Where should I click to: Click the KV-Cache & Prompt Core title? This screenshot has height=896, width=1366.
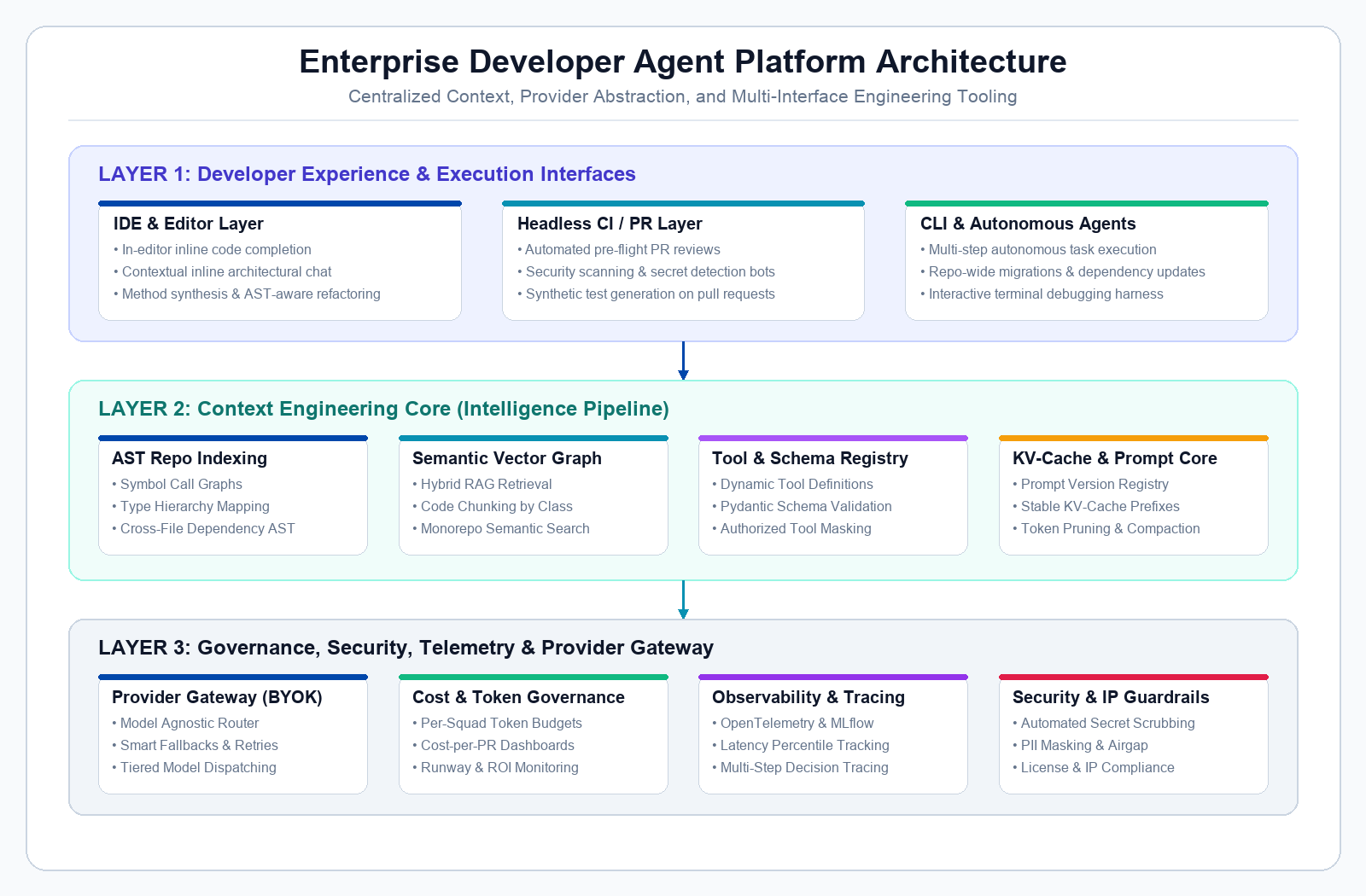pos(1115,458)
